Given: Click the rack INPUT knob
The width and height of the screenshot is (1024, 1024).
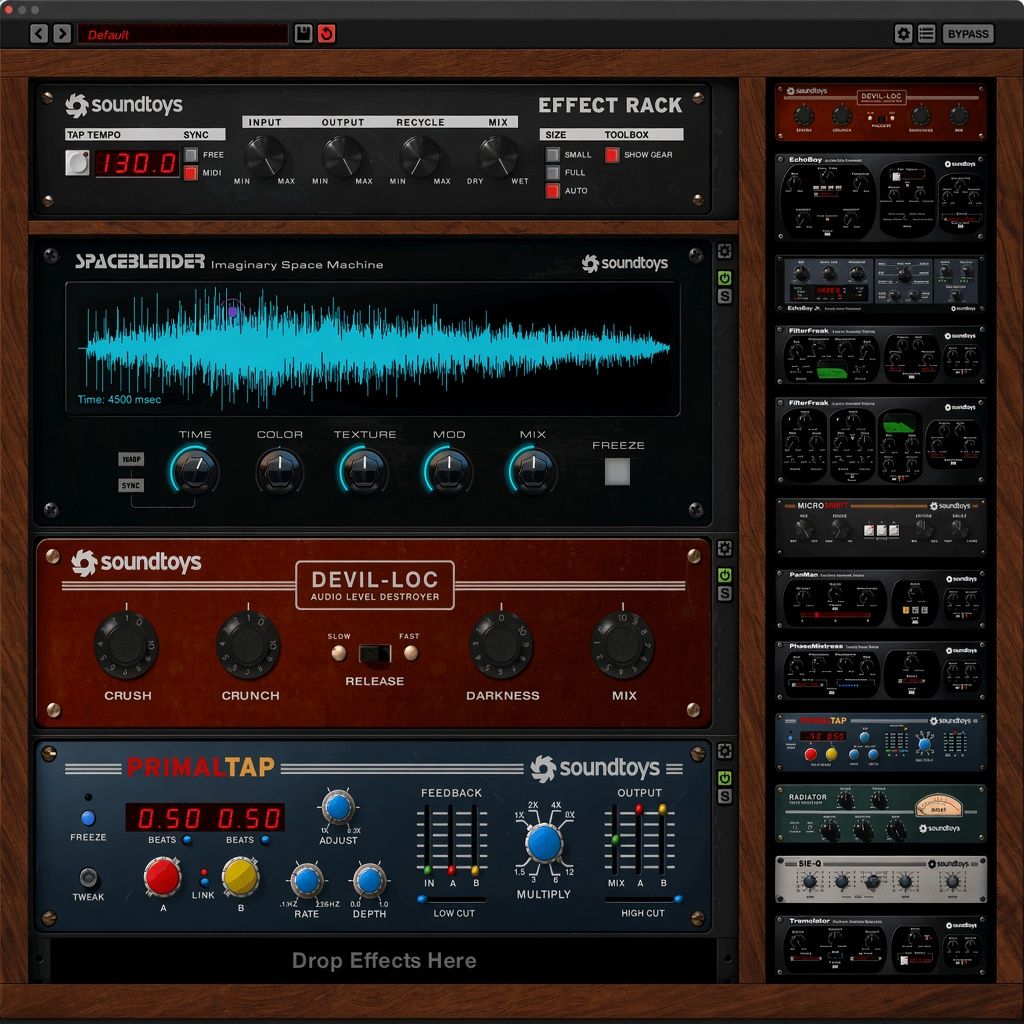Looking at the screenshot, I should point(264,157).
